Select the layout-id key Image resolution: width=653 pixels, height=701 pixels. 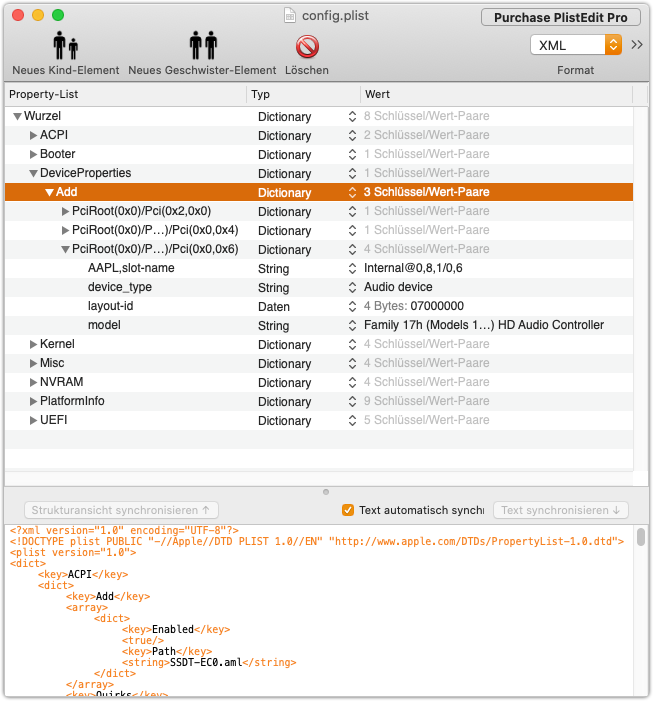[110, 306]
